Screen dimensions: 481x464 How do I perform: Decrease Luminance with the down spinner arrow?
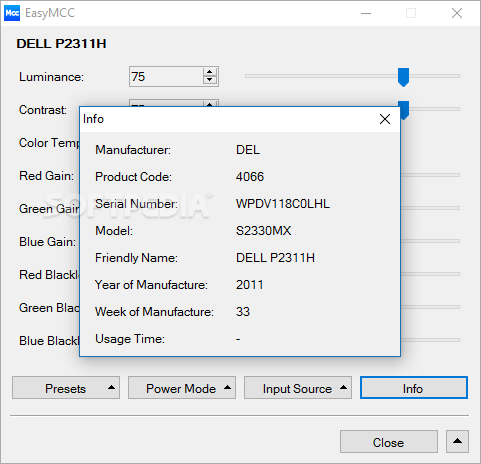click(209, 80)
